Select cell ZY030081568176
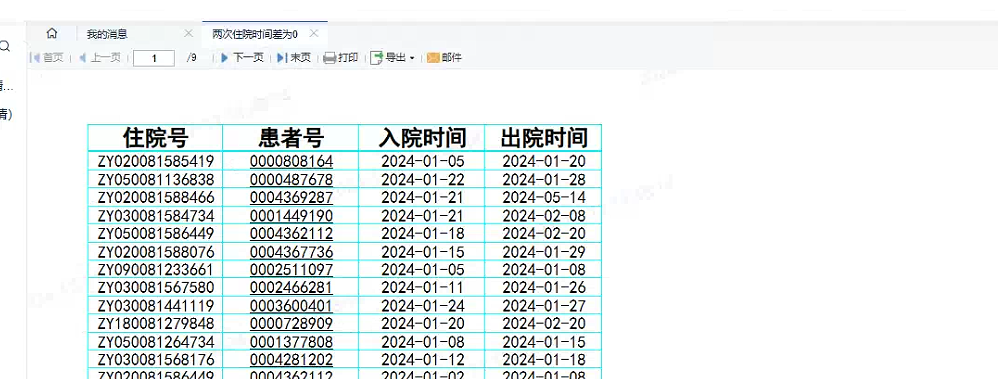 pyautogui.click(x=155, y=360)
